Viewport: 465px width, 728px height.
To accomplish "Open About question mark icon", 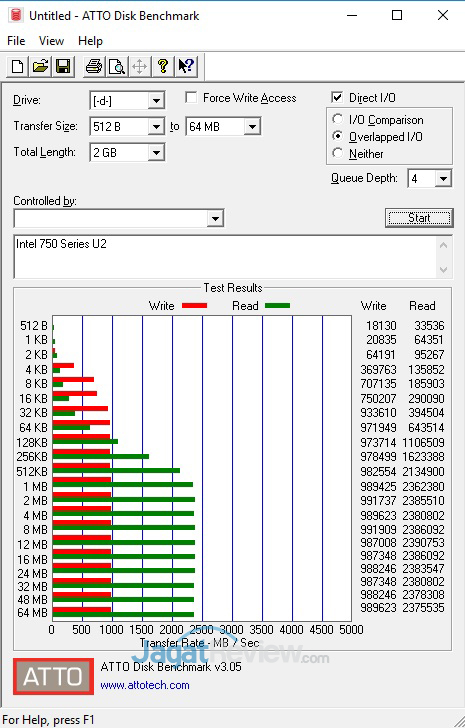I will click(x=162, y=66).
